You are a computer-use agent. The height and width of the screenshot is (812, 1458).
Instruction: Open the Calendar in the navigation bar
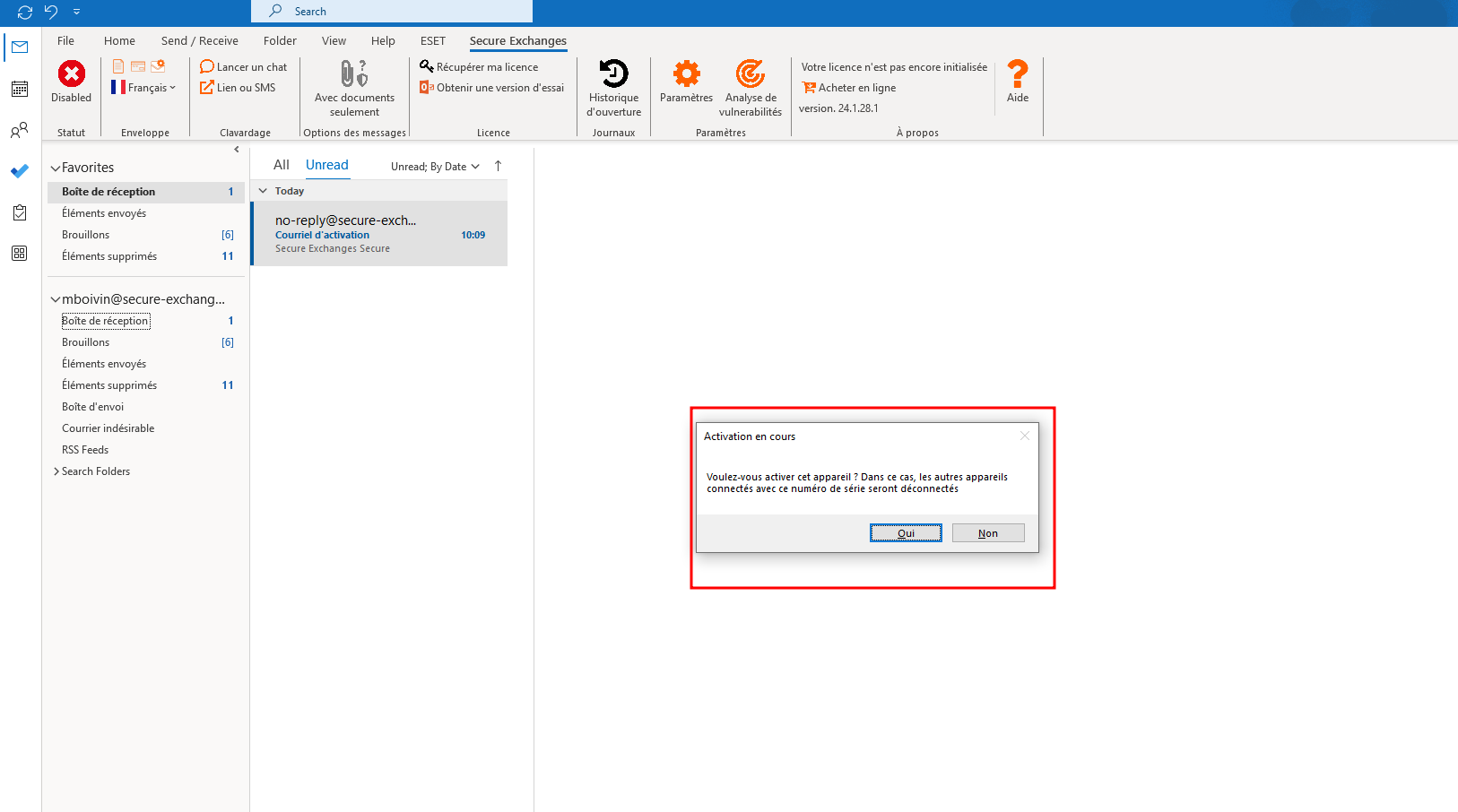click(x=20, y=89)
